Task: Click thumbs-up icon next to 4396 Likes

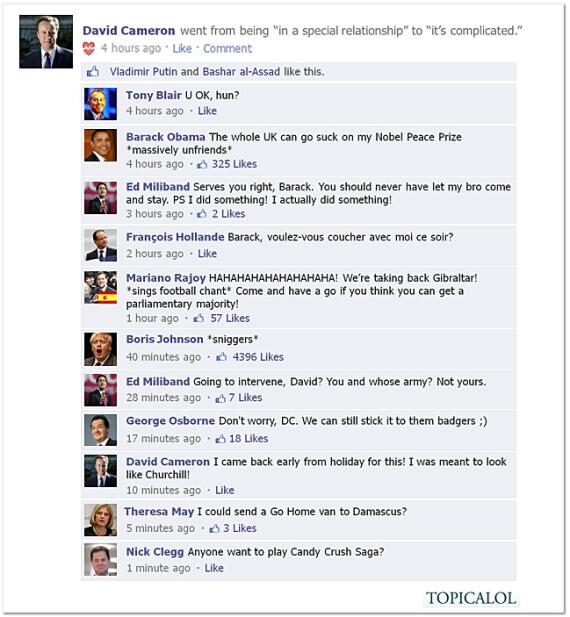Action: point(221,357)
